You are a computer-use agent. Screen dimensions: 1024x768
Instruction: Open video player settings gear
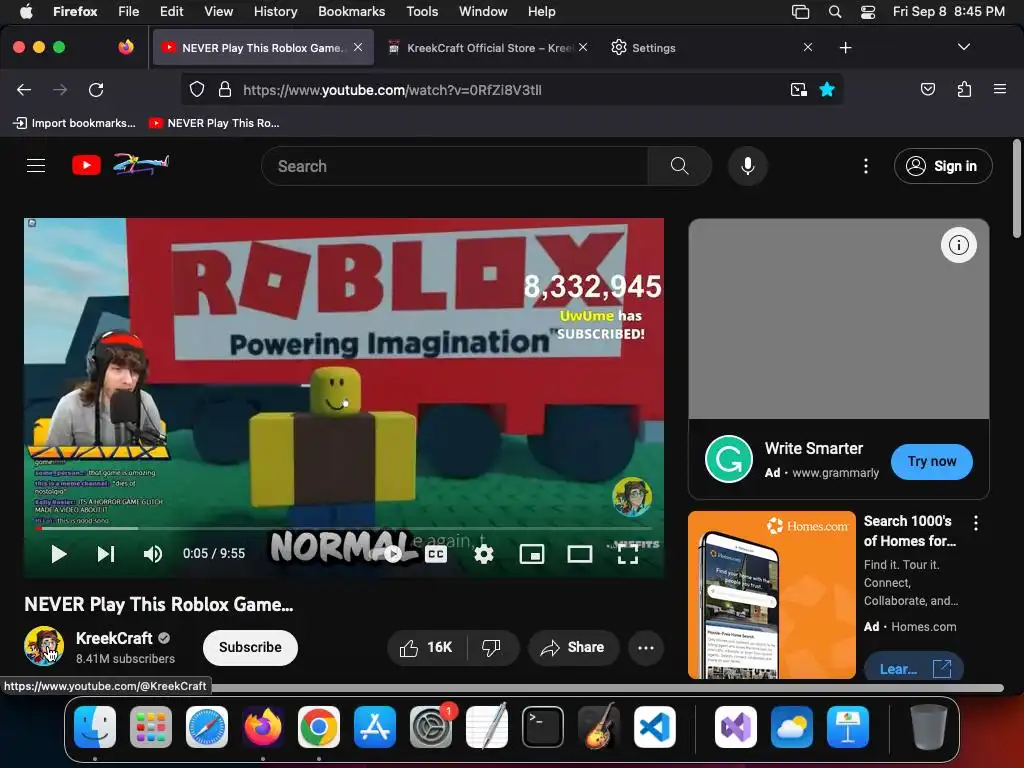point(483,554)
